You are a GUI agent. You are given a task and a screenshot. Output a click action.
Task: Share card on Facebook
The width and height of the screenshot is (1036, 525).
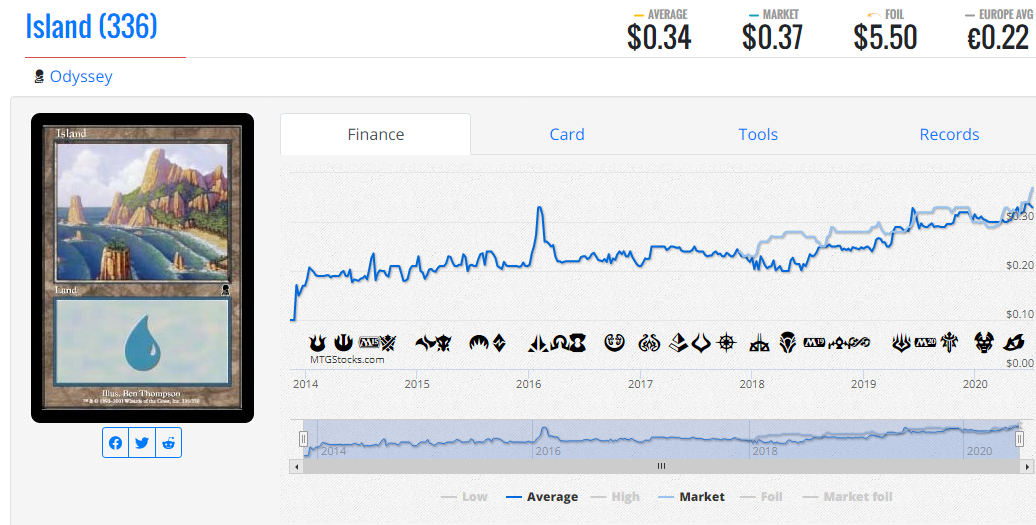116,443
